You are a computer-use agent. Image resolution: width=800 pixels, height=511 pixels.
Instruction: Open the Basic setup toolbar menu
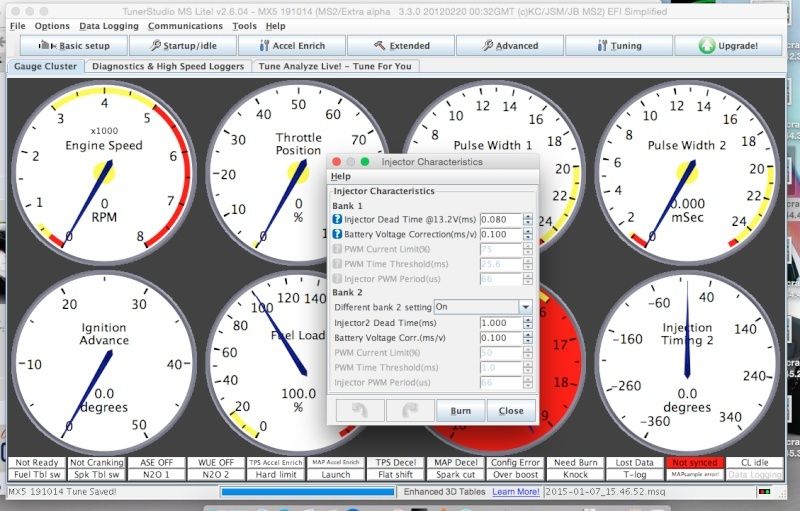click(73, 45)
